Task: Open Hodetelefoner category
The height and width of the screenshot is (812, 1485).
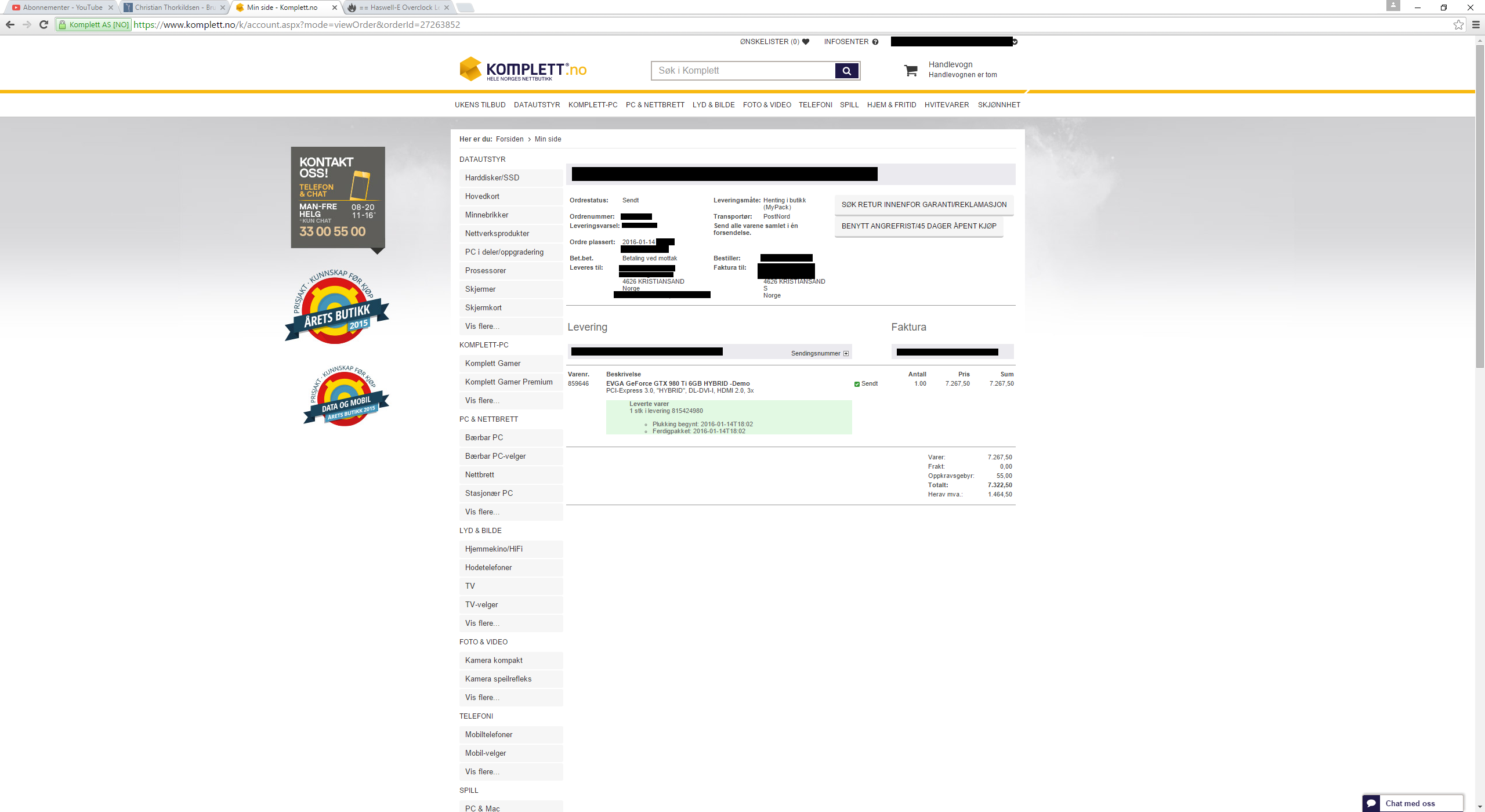Action: (x=511, y=568)
